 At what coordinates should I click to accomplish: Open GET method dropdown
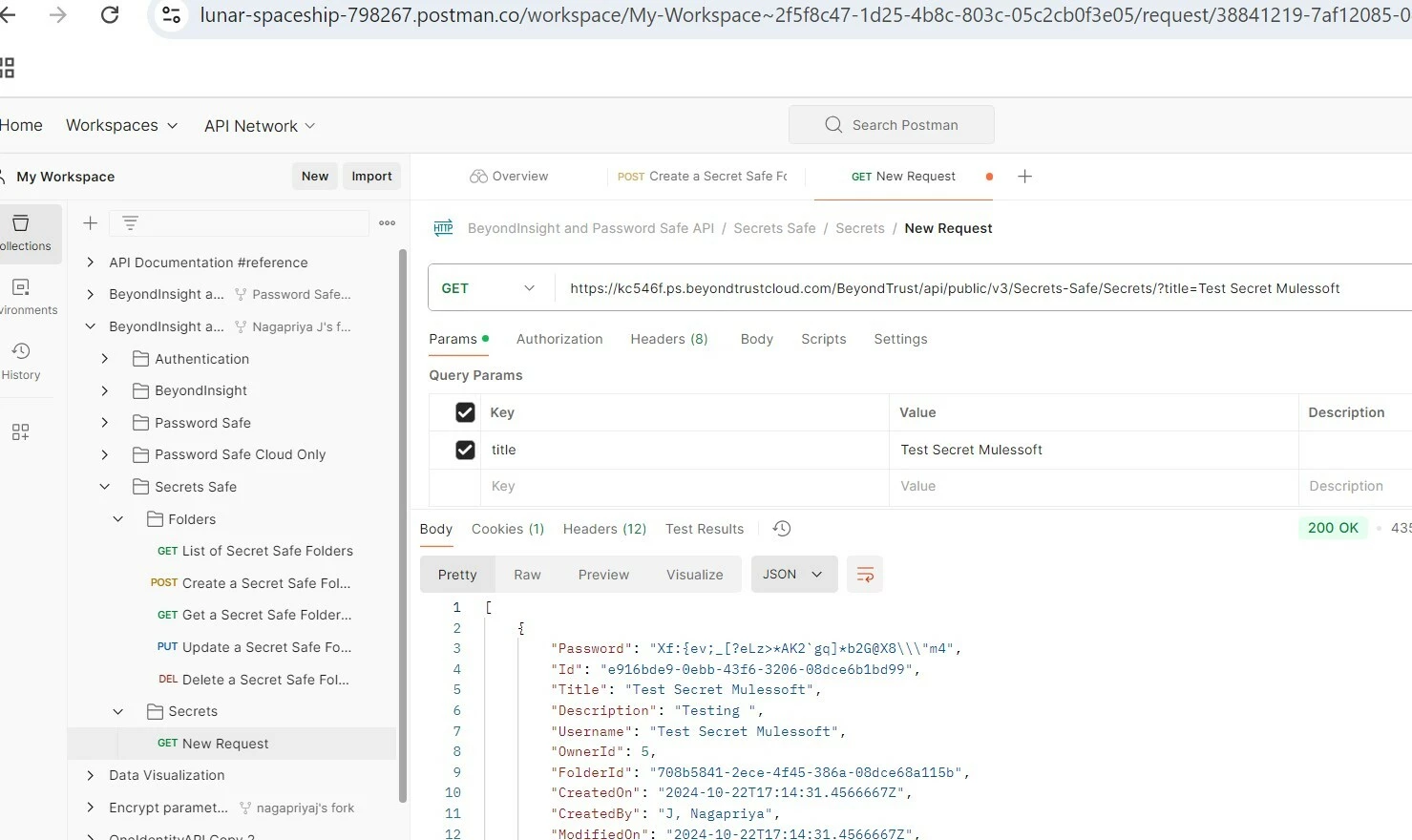tap(491, 288)
